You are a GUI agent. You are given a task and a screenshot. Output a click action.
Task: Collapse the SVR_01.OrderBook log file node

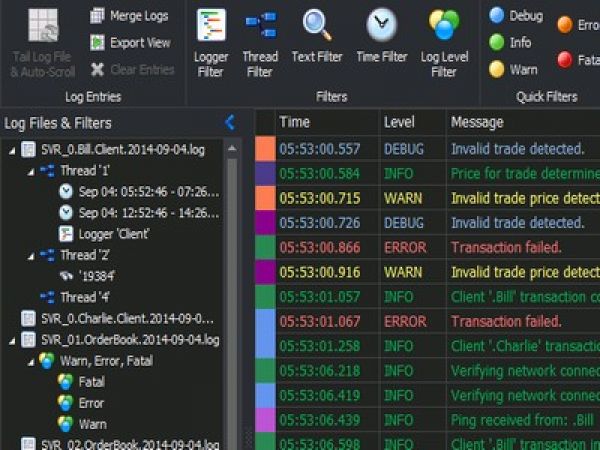[12, 341]
